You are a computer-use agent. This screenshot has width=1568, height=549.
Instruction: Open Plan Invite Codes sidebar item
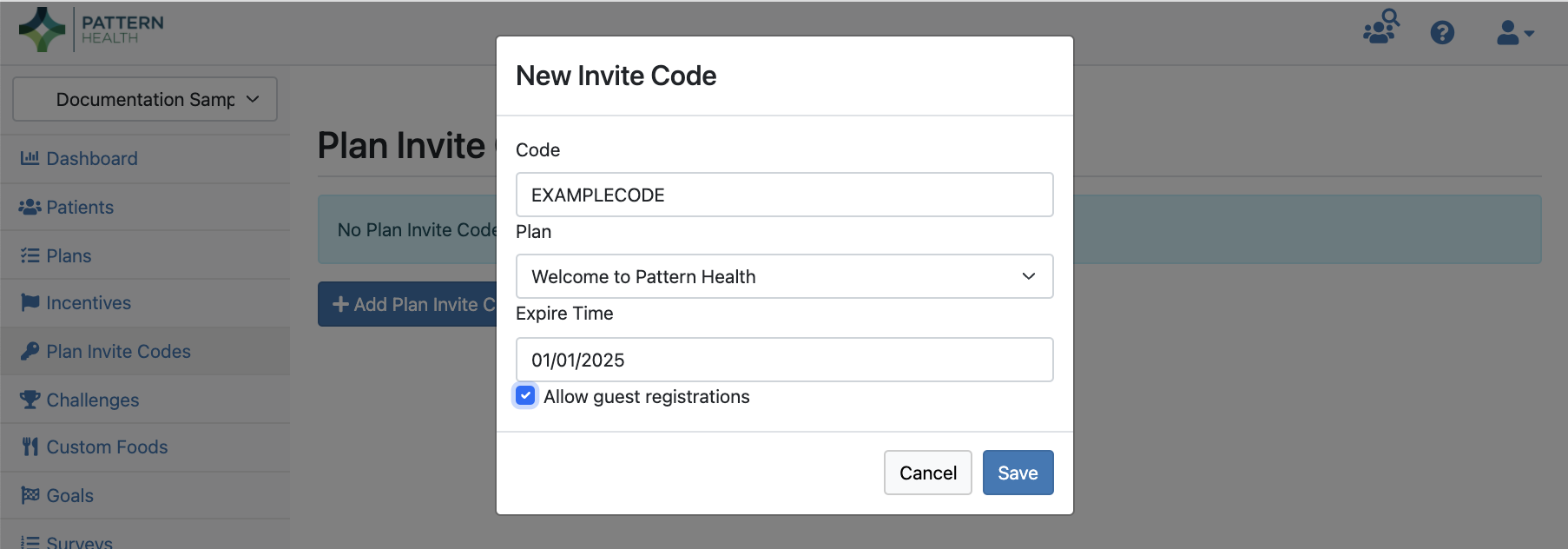[118, 351]
